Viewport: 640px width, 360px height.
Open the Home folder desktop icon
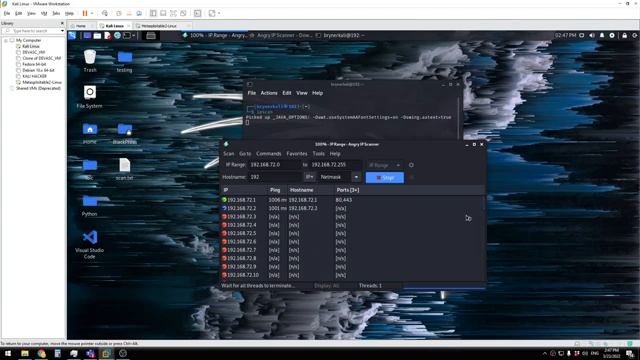(90, 133)
